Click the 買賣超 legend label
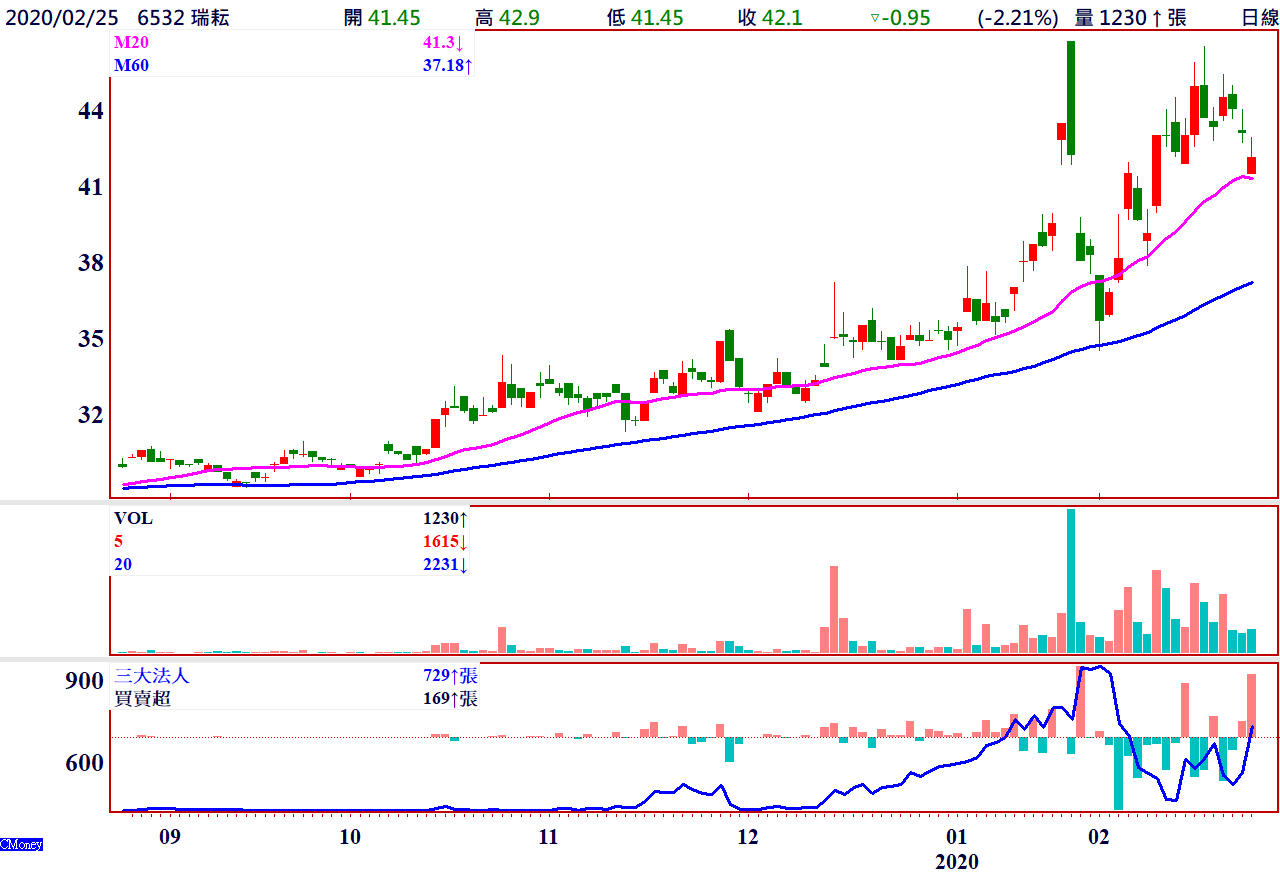 coord(142,699)
